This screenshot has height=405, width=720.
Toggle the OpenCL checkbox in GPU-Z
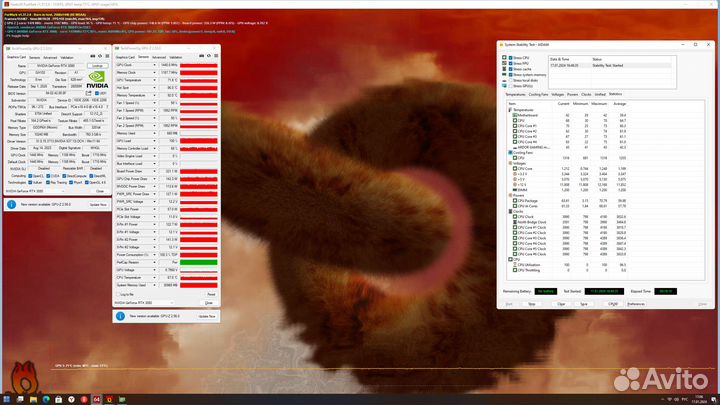point(30,176)
